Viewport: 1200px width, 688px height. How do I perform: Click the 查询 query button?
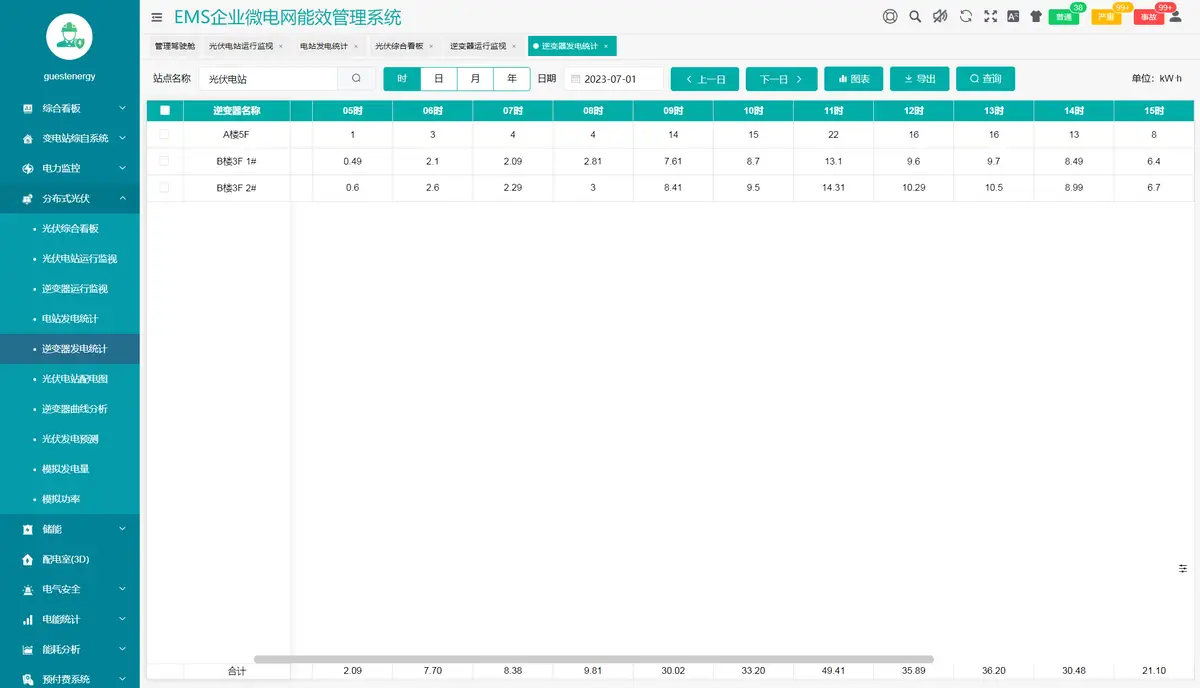(985, 78)
